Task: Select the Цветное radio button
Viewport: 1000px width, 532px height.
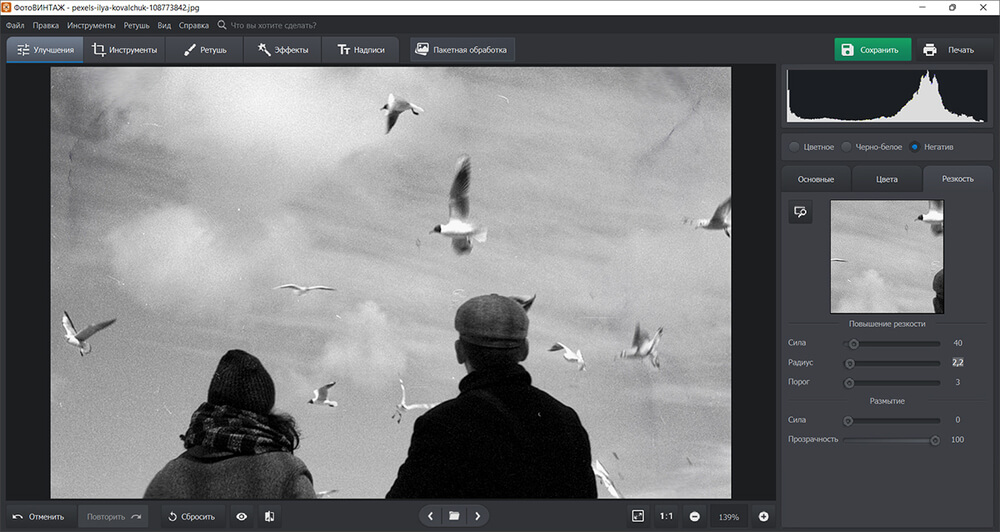Action: click(x=795, y=147)
